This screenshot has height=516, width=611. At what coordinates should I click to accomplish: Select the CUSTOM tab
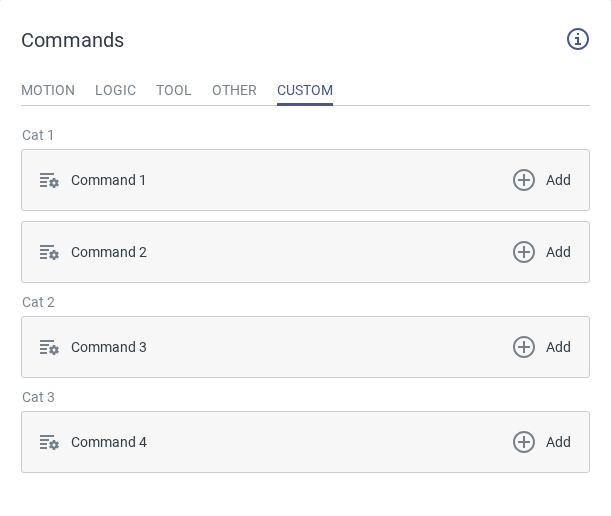click(x=305, y=90)
